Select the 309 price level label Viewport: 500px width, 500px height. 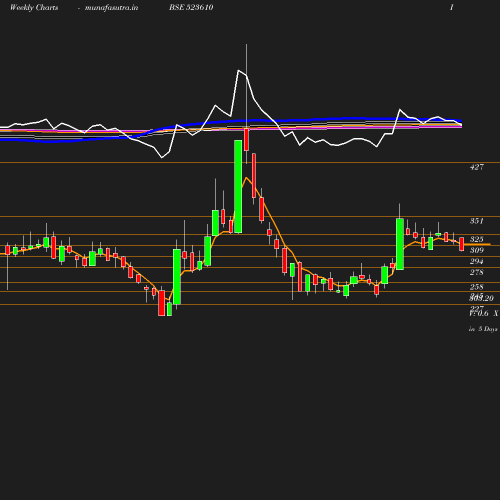(x=477, y=250)
